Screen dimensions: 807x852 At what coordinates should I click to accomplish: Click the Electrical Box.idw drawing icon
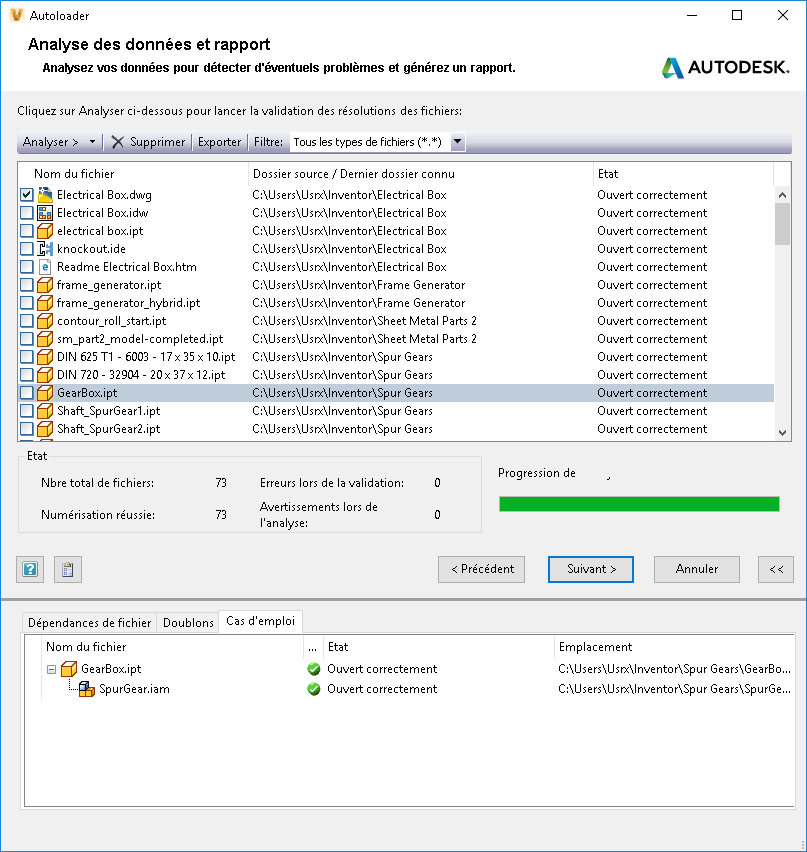click(45, 212)
